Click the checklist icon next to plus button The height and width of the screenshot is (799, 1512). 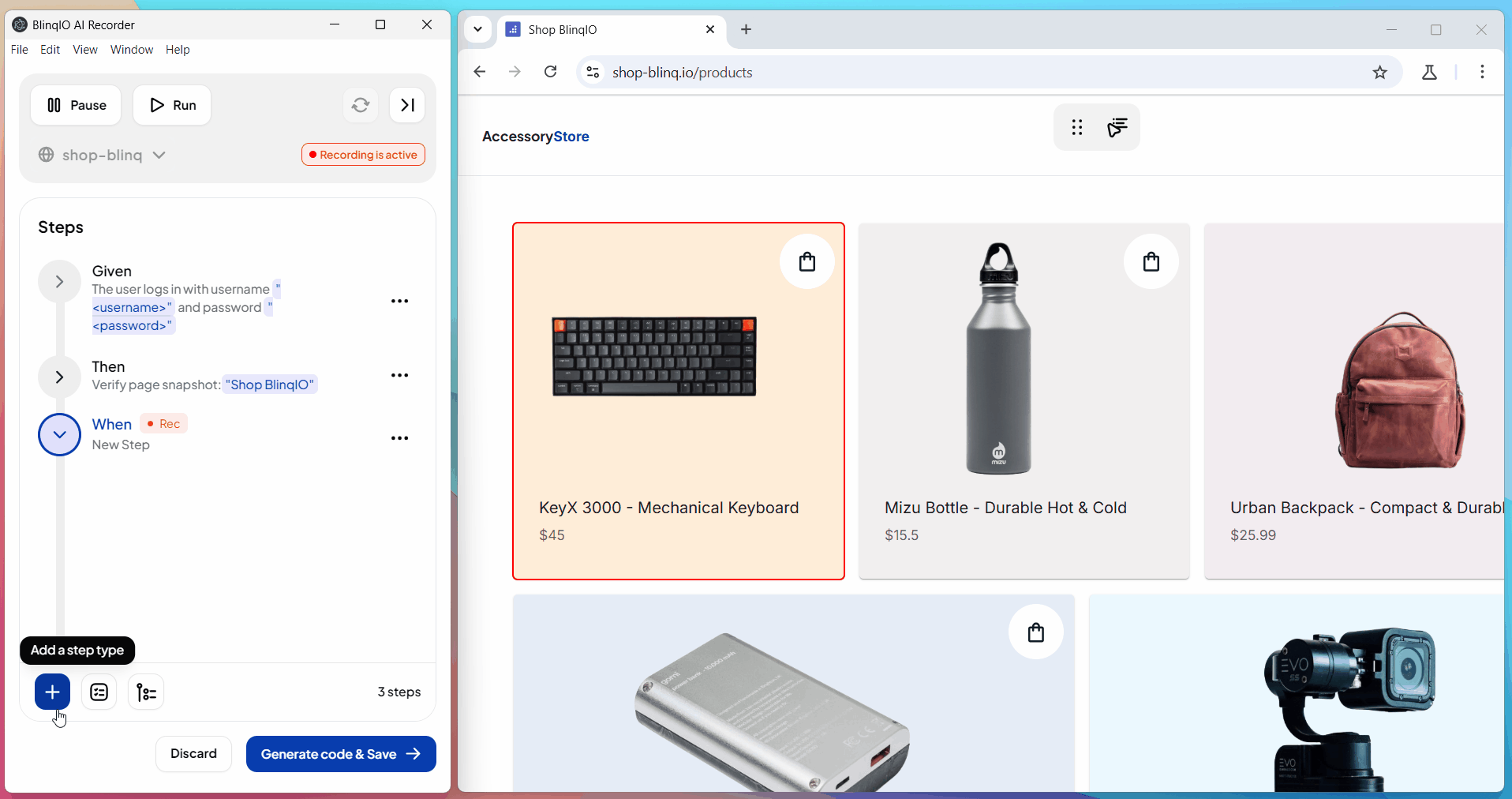pos(99,692)
